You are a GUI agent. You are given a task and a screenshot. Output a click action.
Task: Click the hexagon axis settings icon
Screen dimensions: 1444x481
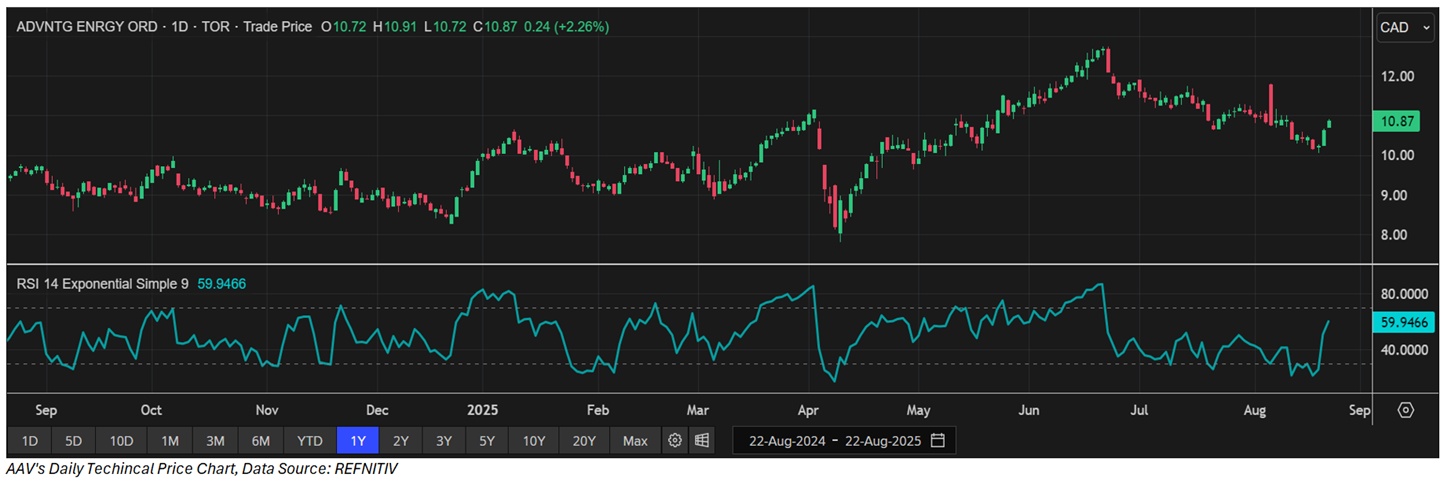[1406, 410]
